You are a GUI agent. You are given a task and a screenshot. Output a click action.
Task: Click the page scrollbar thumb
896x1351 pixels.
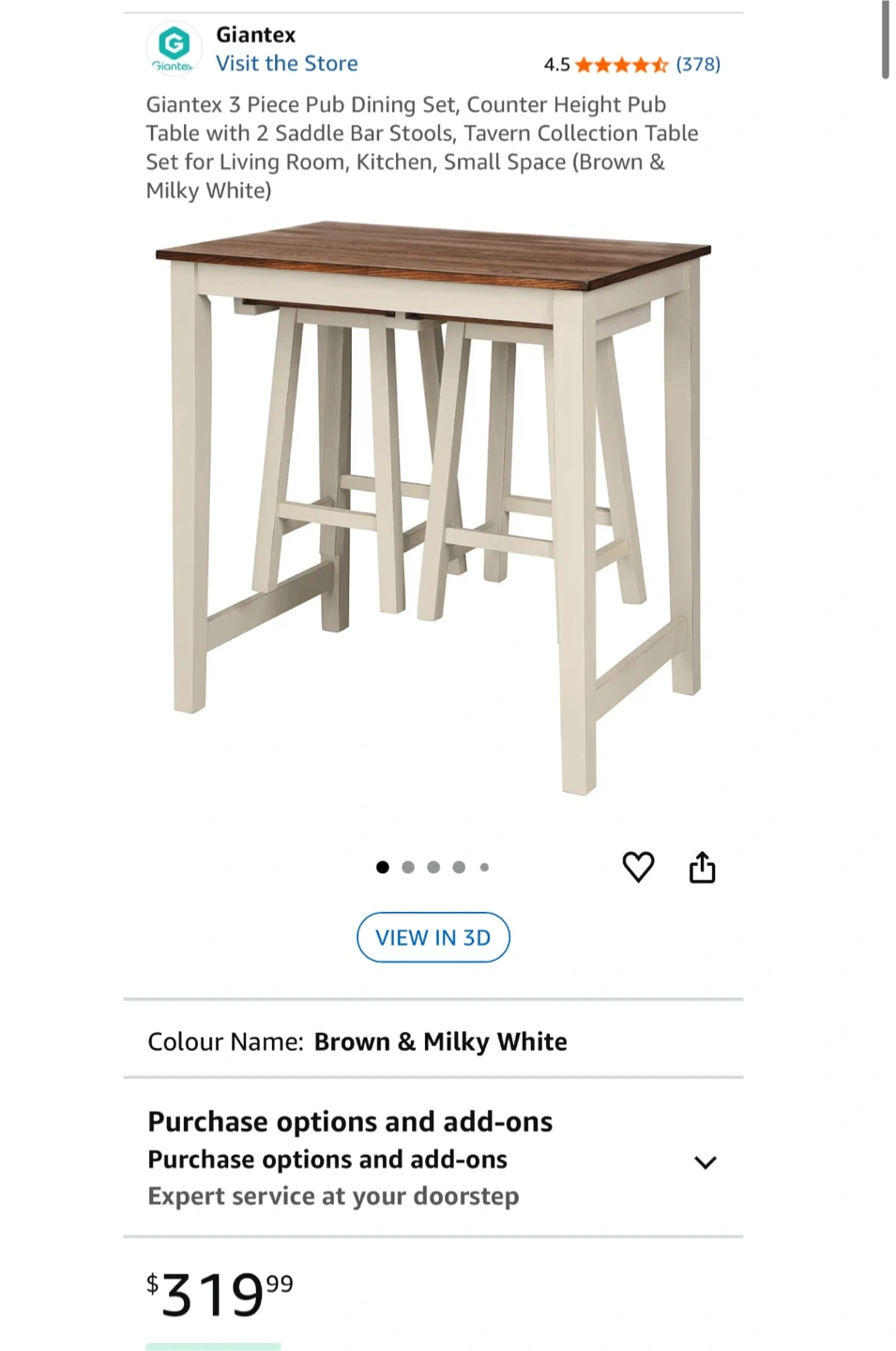click(885, 40)
